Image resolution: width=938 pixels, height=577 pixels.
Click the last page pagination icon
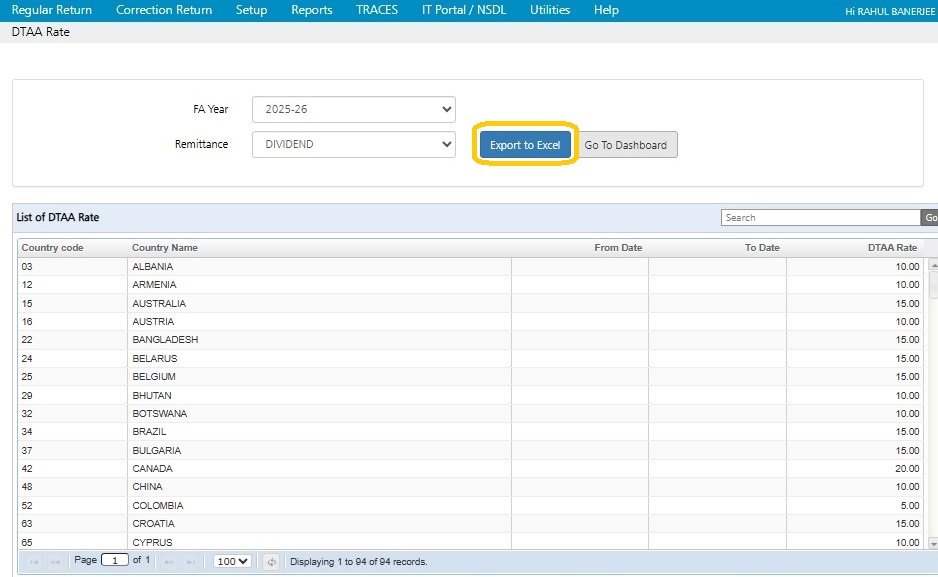click(x=191, y=562)
